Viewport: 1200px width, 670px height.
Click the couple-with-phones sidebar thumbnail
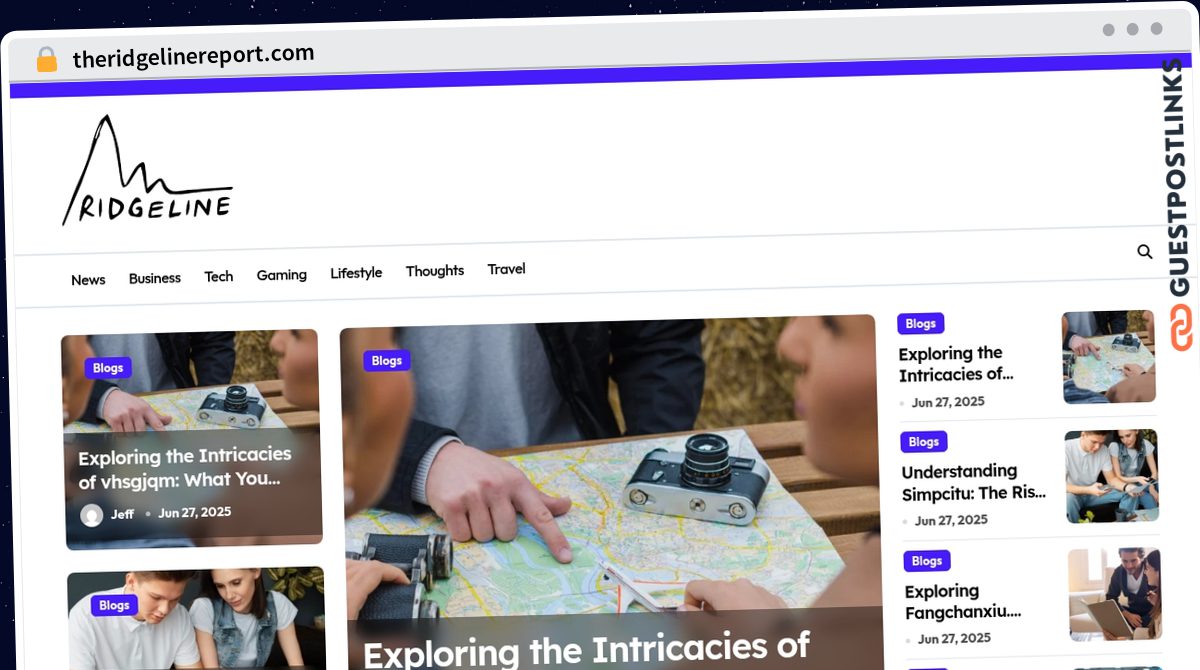pos(1112,476)
